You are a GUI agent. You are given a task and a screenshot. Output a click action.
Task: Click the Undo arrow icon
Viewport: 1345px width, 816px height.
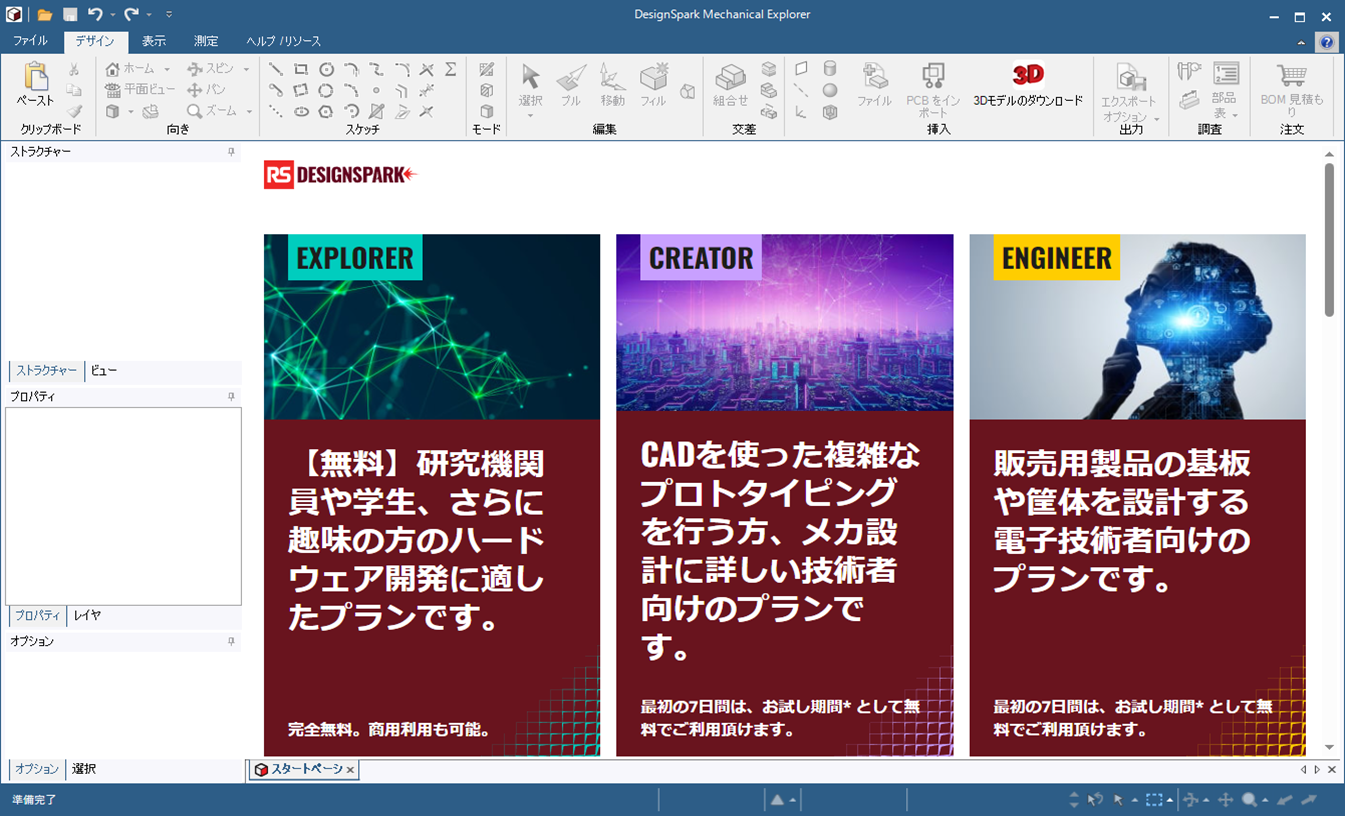[95, 15]
